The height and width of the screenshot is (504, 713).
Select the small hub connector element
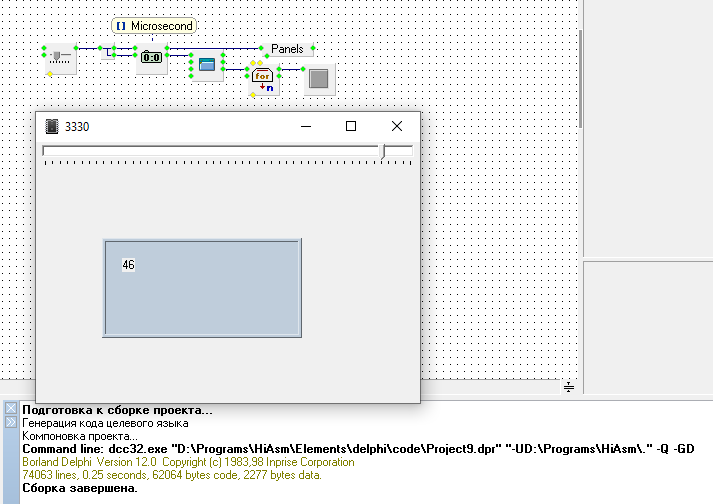coord(108,52)
